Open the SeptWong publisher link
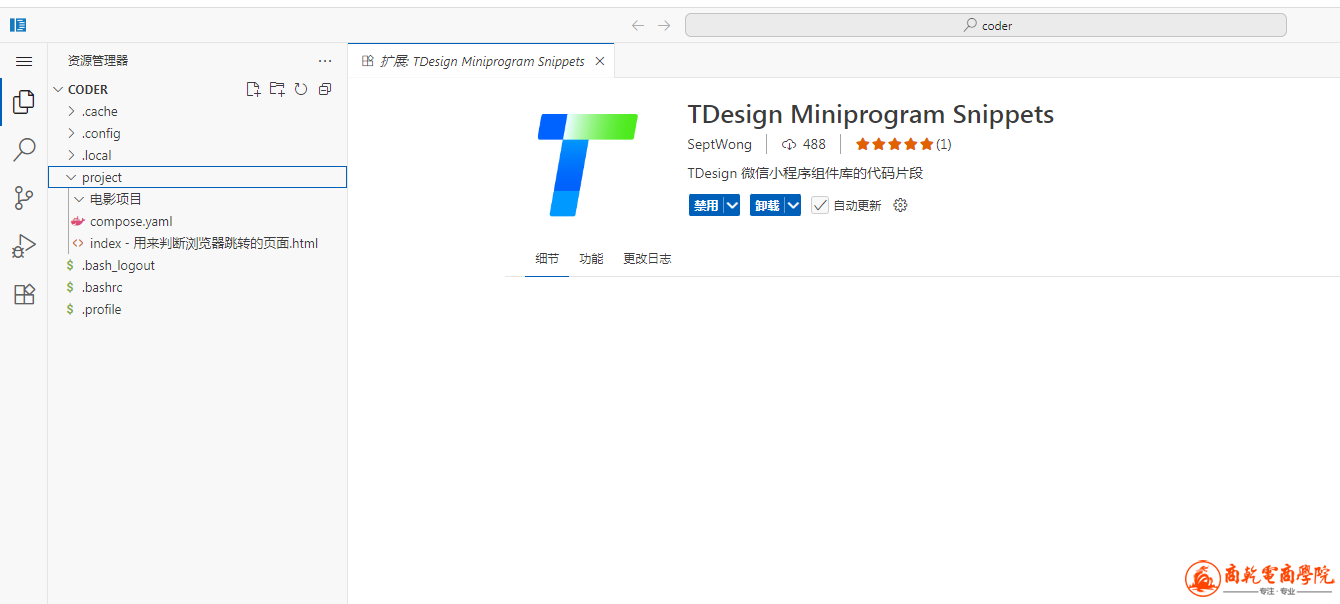 [719, 144]
